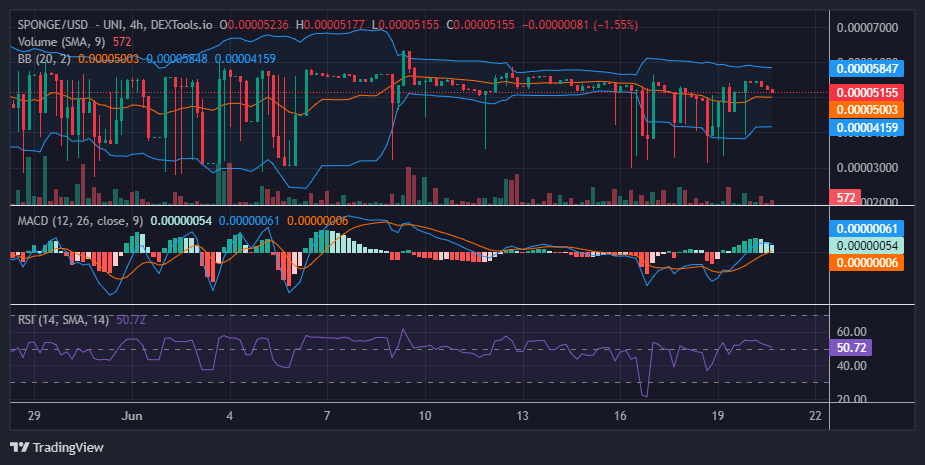The image size is (925, 465).
Task: Open the MACD (12, 26, close, 9) legend
Action: click(x=80, y=221)
